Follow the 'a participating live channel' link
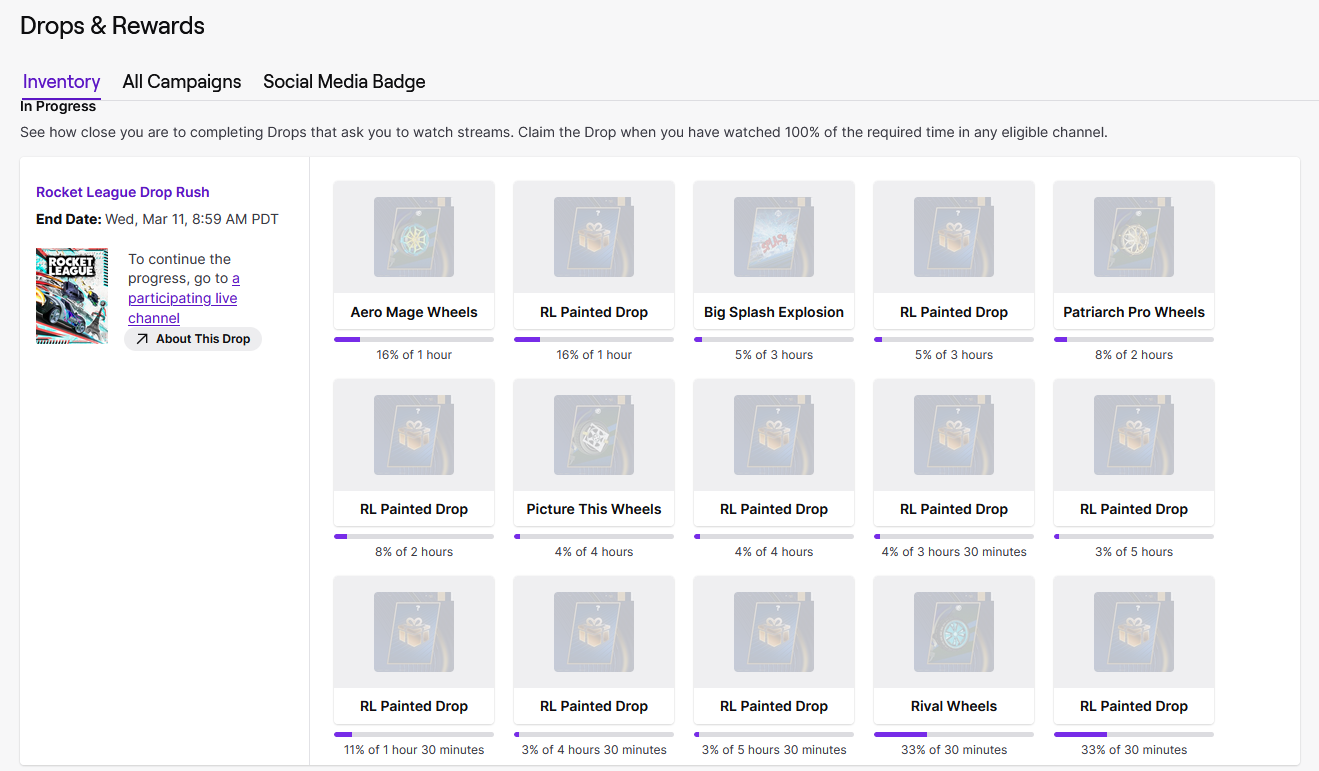 (x=184, y=298)
